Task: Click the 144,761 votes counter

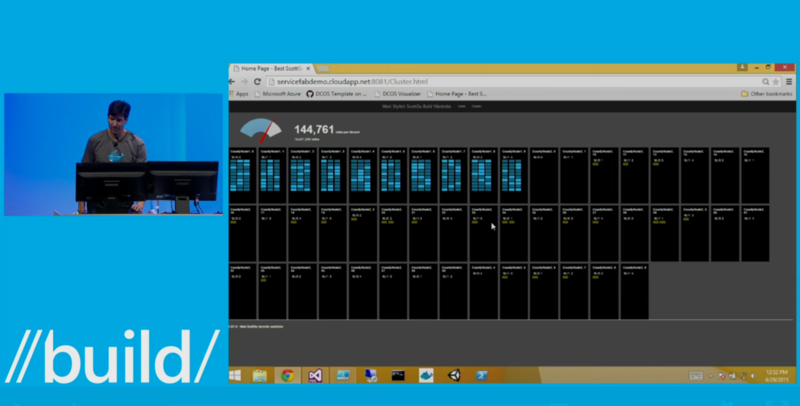Action: [x=314, y=130]
